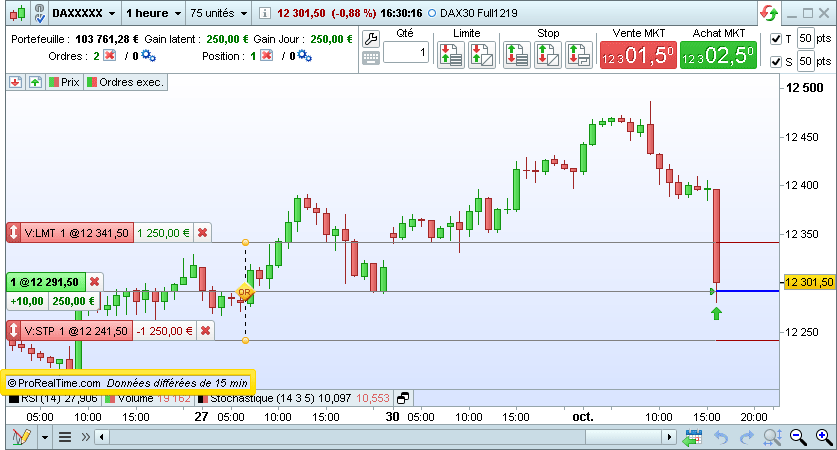Open the drawing tools pencil icon

coord(21,437)
